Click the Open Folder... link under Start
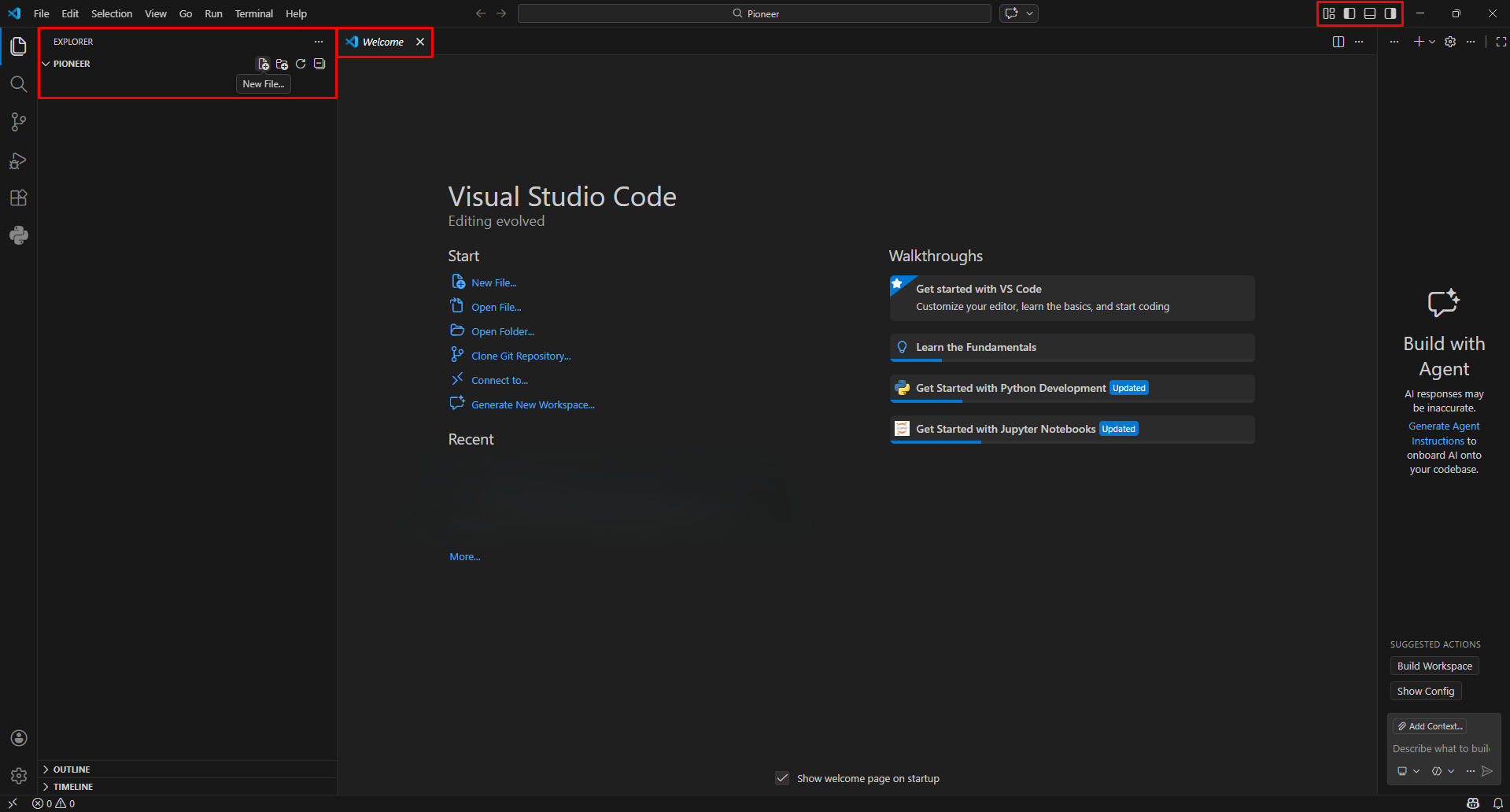Screen dimensions: 1510x812 [x=503, y=331]
